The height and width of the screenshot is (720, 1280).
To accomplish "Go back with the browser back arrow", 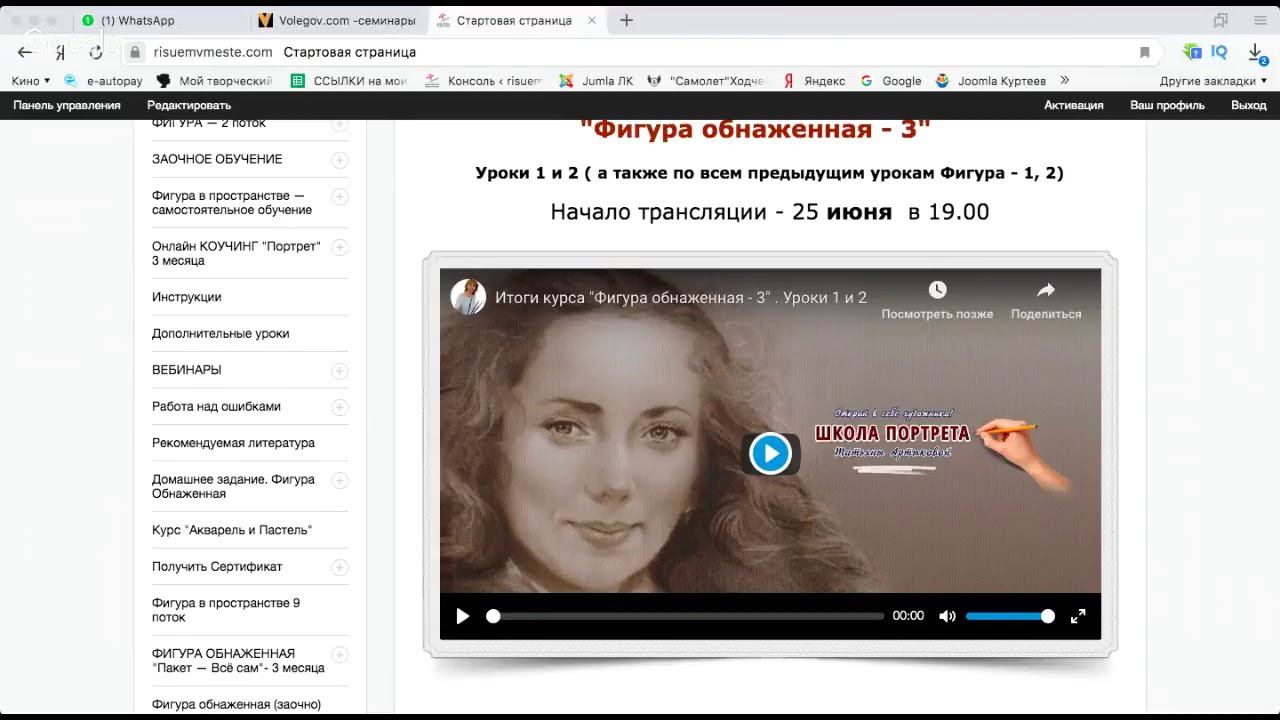I will tap(25, 52).
